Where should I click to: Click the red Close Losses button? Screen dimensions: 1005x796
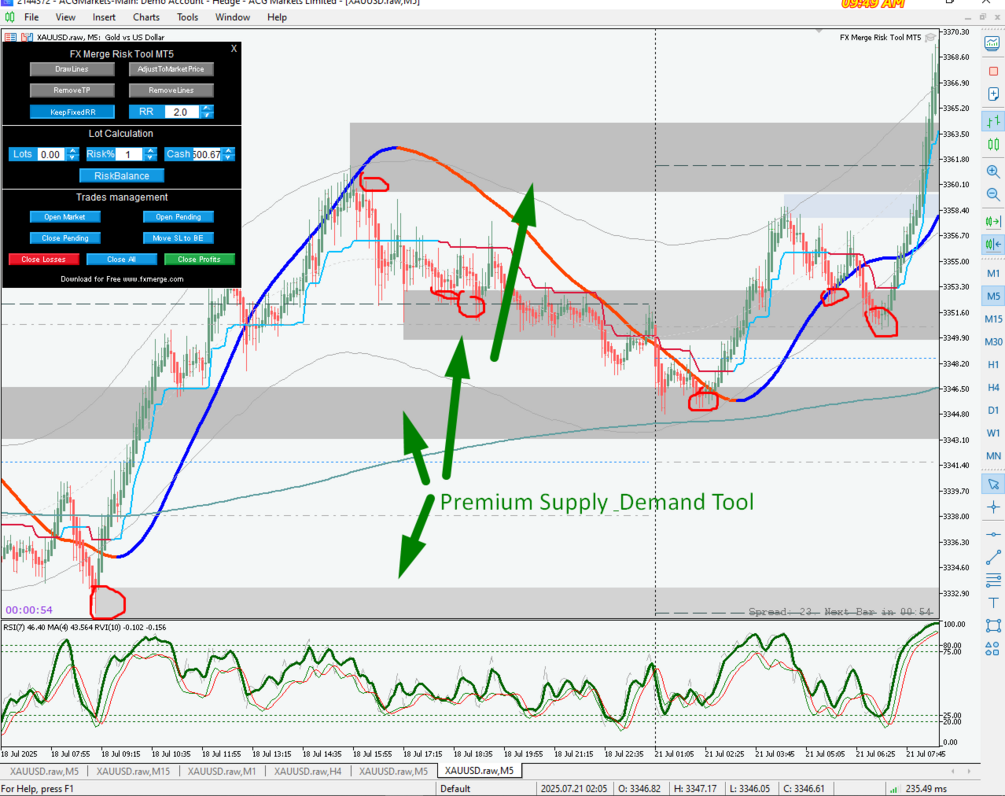pyautogui.click(x=44, y=260)
